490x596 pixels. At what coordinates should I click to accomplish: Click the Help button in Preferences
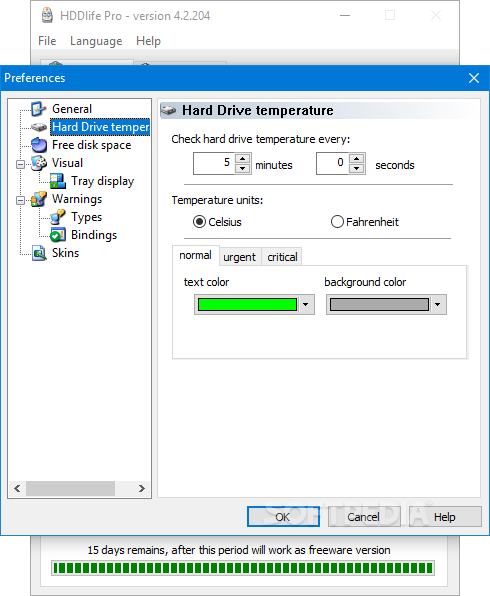pyautogui.click(x=445, y=517)
